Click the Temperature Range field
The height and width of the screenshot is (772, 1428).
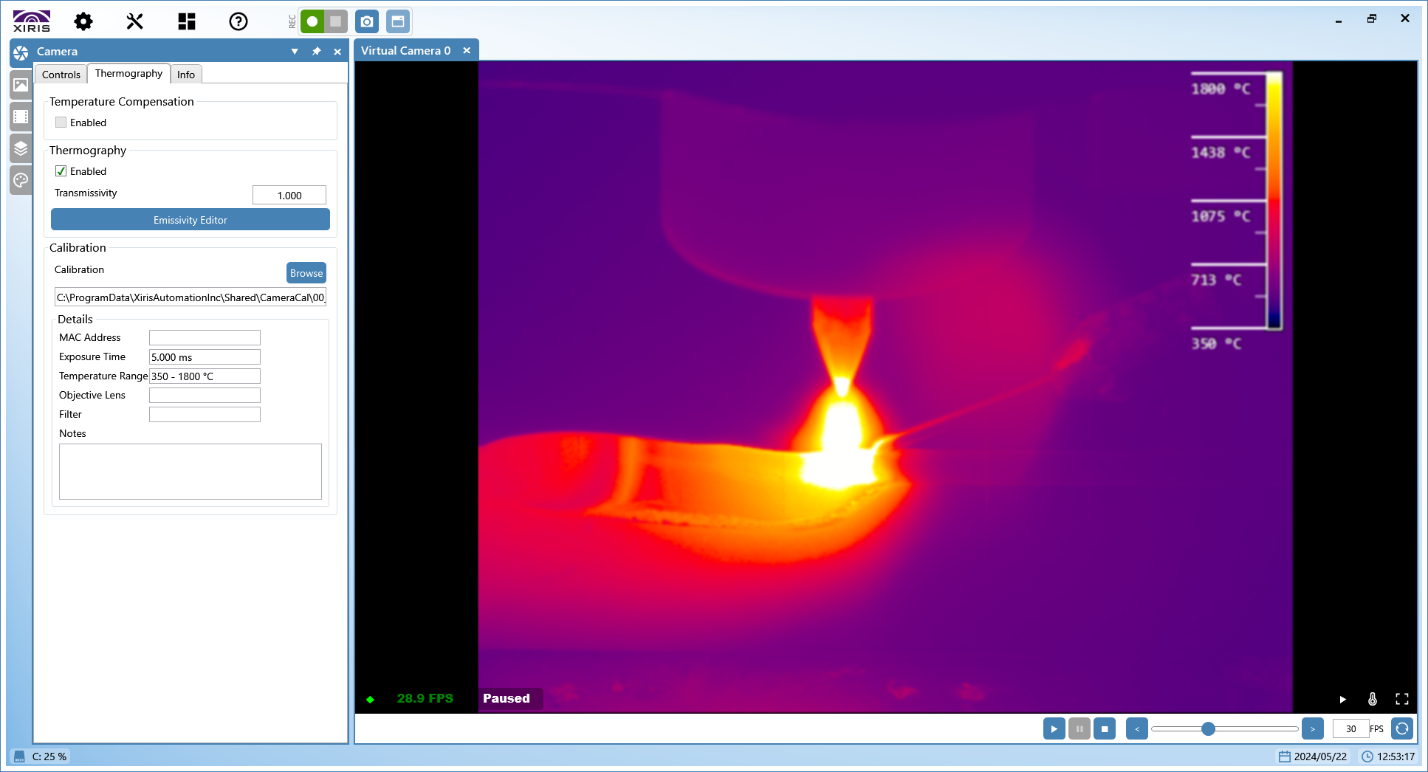tap(204, 376)
